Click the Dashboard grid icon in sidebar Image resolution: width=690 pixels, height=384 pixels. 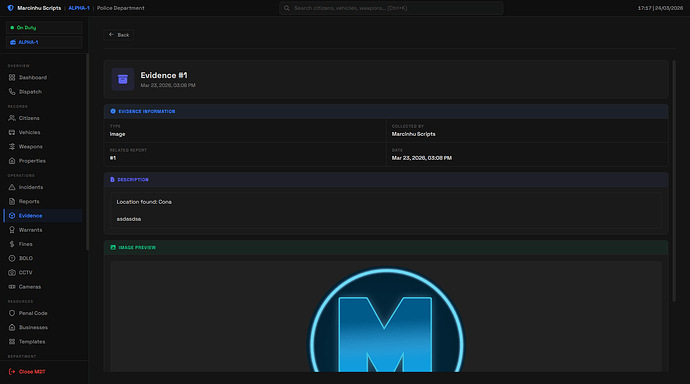pos(12,77)
